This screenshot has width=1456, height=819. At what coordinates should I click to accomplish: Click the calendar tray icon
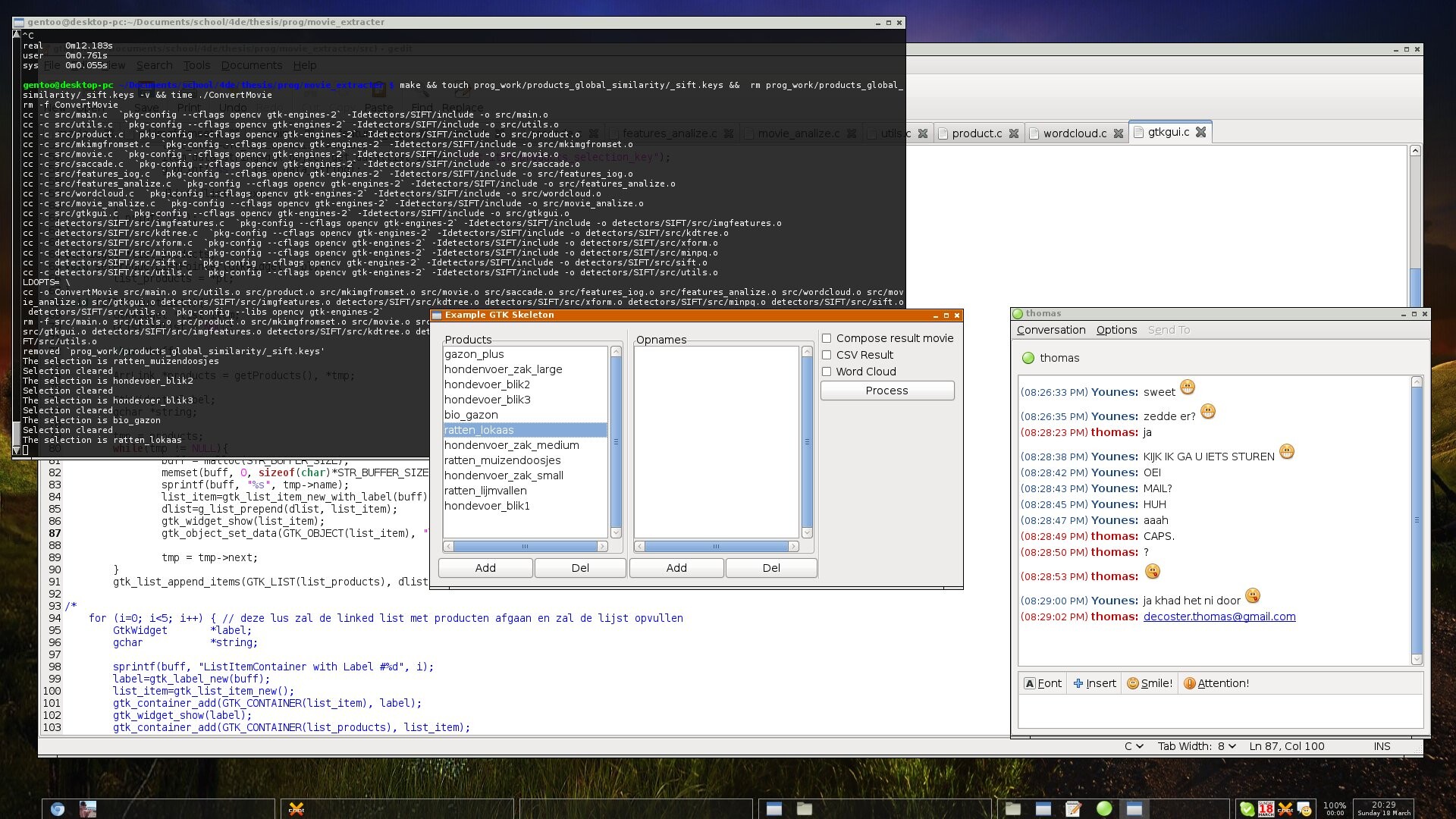click(1266, 808)
